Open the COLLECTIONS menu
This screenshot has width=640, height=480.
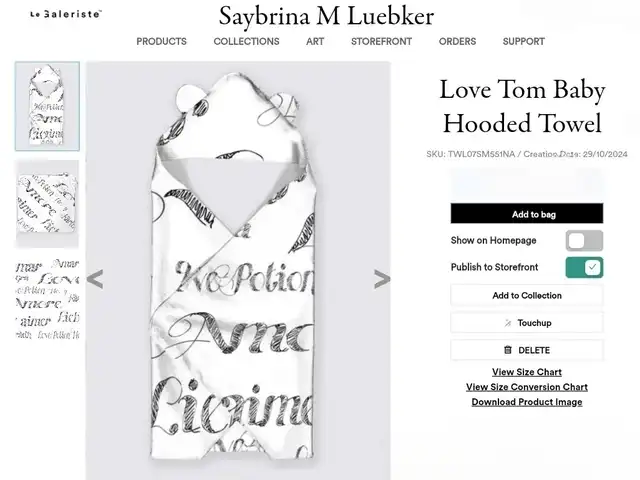pyautogui.click(x=247, y=41)
